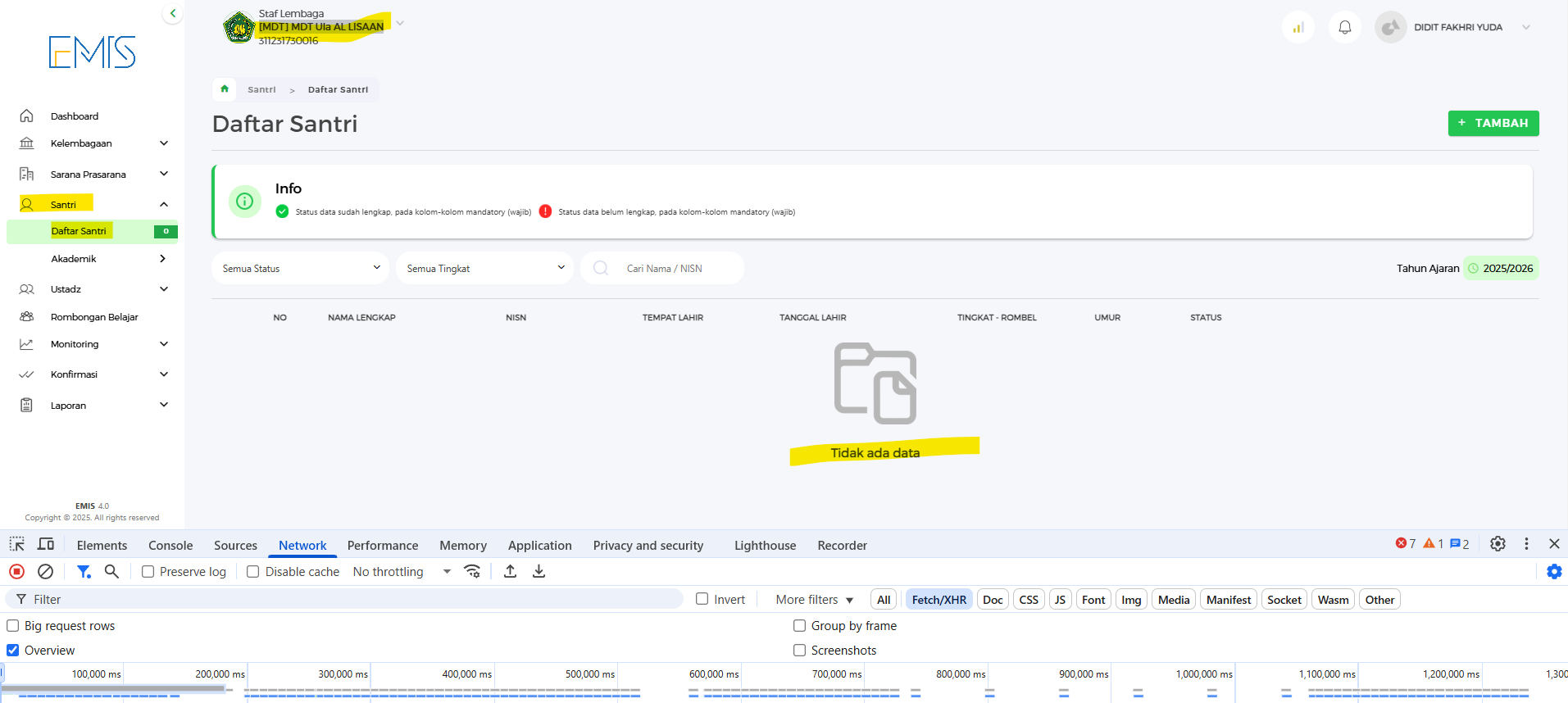The width and height of the screenshot is (1568, 703).
Task: Open the signal bars statistics icon
Action: [x=1298, y=27]
